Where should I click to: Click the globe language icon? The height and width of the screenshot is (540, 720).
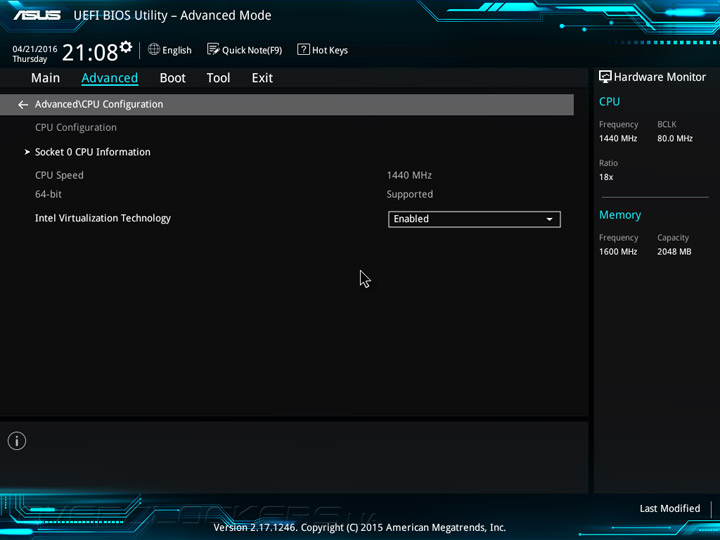click(154, 49)
